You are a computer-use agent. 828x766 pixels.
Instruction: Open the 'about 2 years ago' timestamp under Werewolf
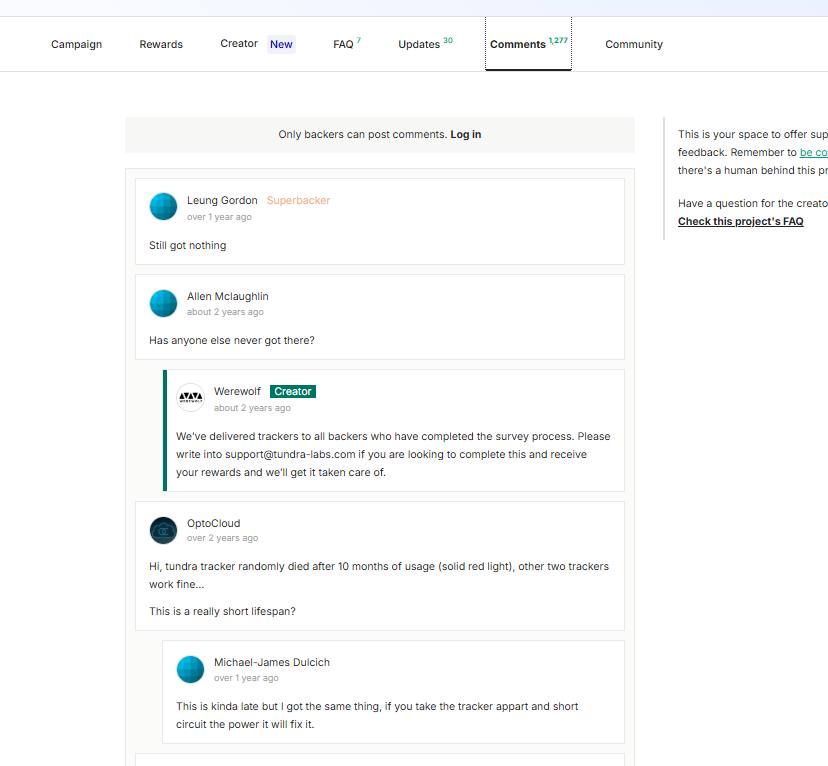tap(252, 408)
